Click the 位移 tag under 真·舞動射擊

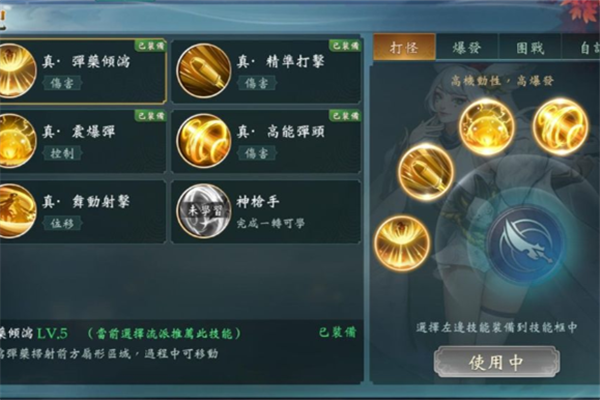pyautogui.click(x=62, y=223)
